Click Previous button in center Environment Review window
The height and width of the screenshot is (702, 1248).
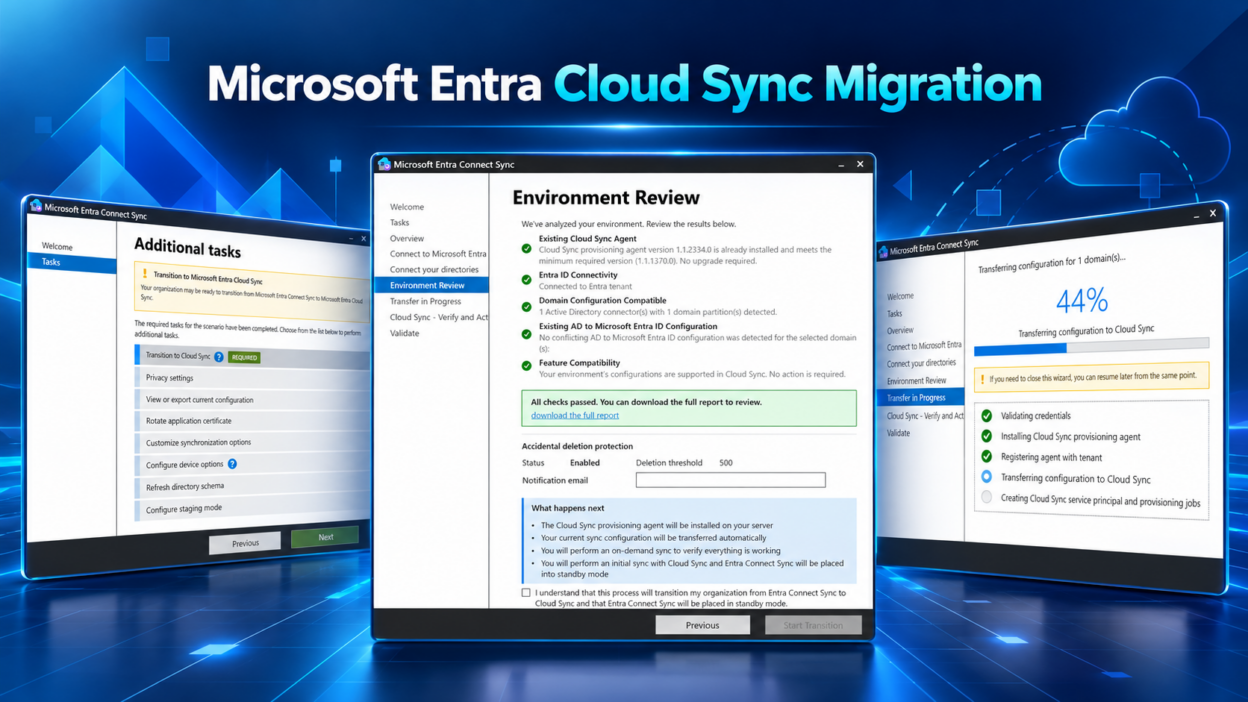702,625
